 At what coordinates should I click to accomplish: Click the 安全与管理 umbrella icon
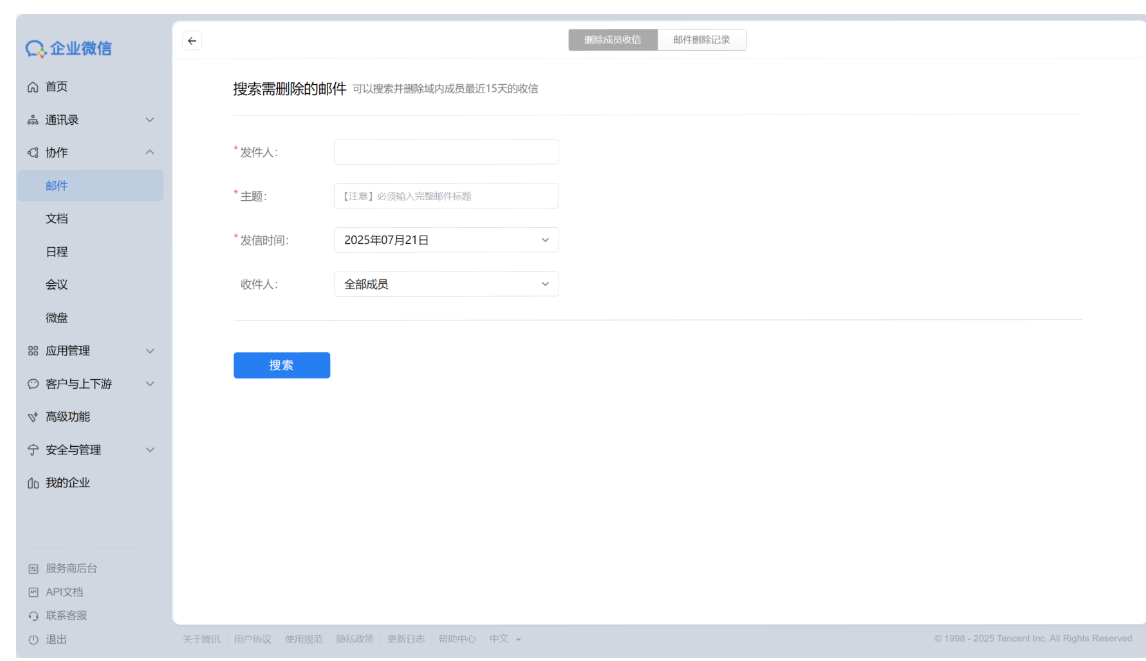(33, 450)
